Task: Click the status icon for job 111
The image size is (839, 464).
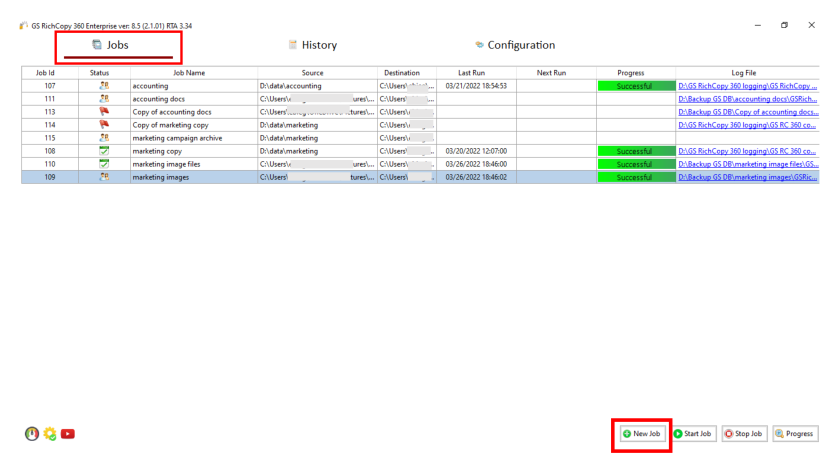Action: [104, 98]
